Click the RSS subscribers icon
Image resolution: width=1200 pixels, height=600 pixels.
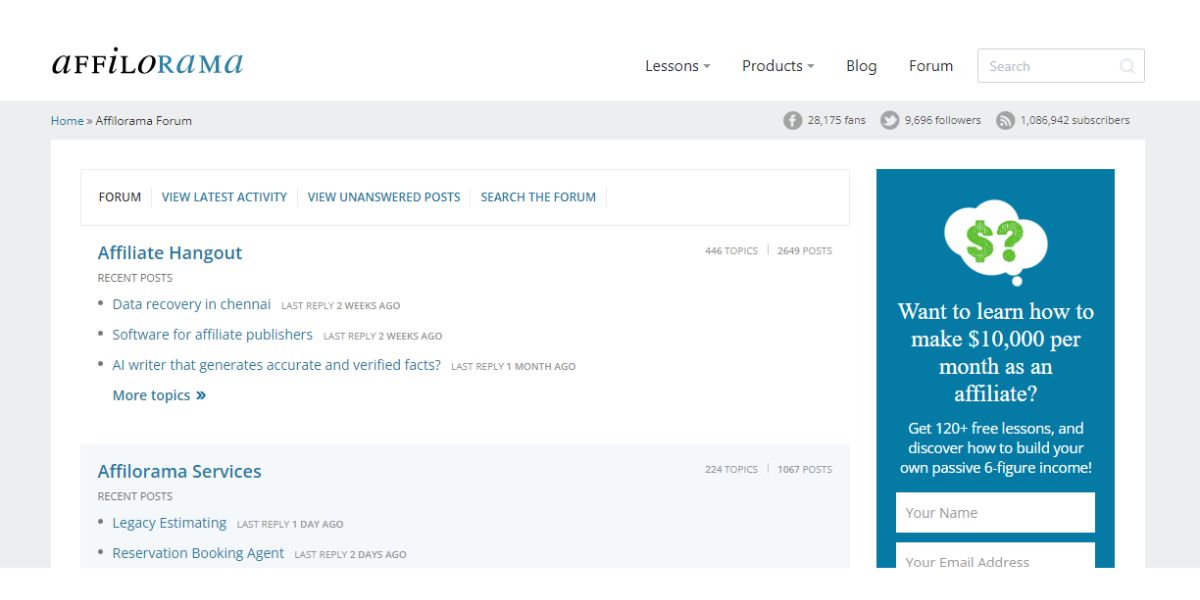click(x=1005, y=121)
